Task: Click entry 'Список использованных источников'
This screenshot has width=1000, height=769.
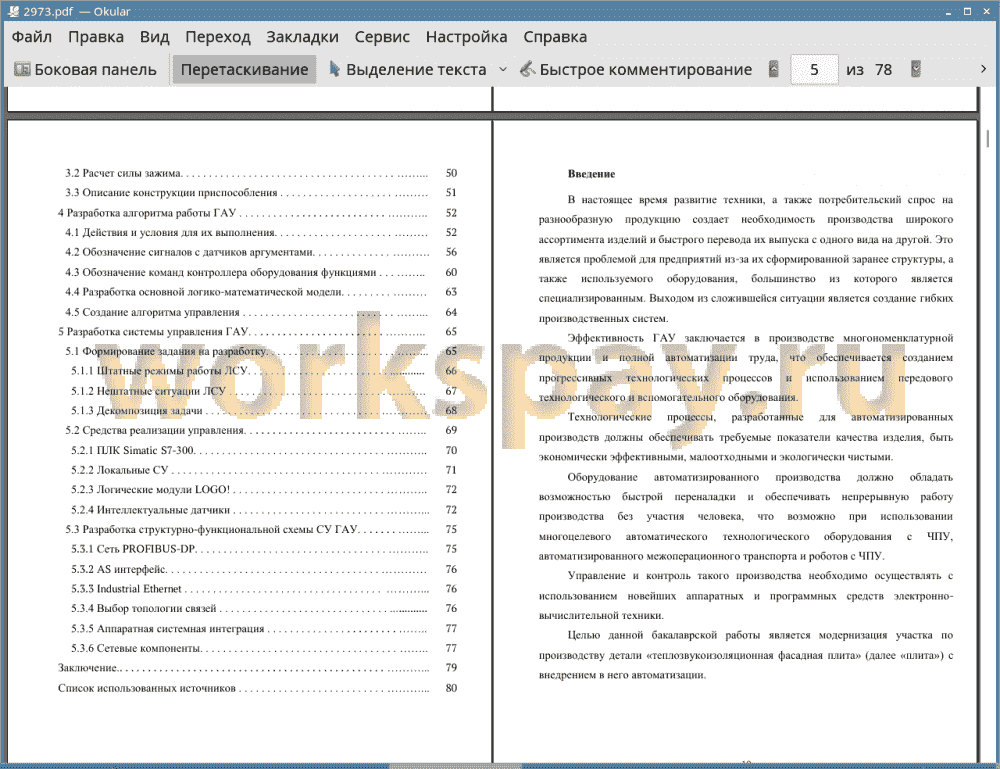Action: pos(147,688)
